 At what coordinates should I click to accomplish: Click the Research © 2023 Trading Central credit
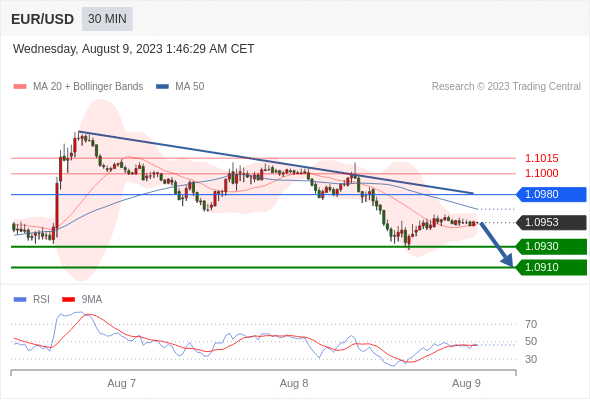(x=506, y=87)
